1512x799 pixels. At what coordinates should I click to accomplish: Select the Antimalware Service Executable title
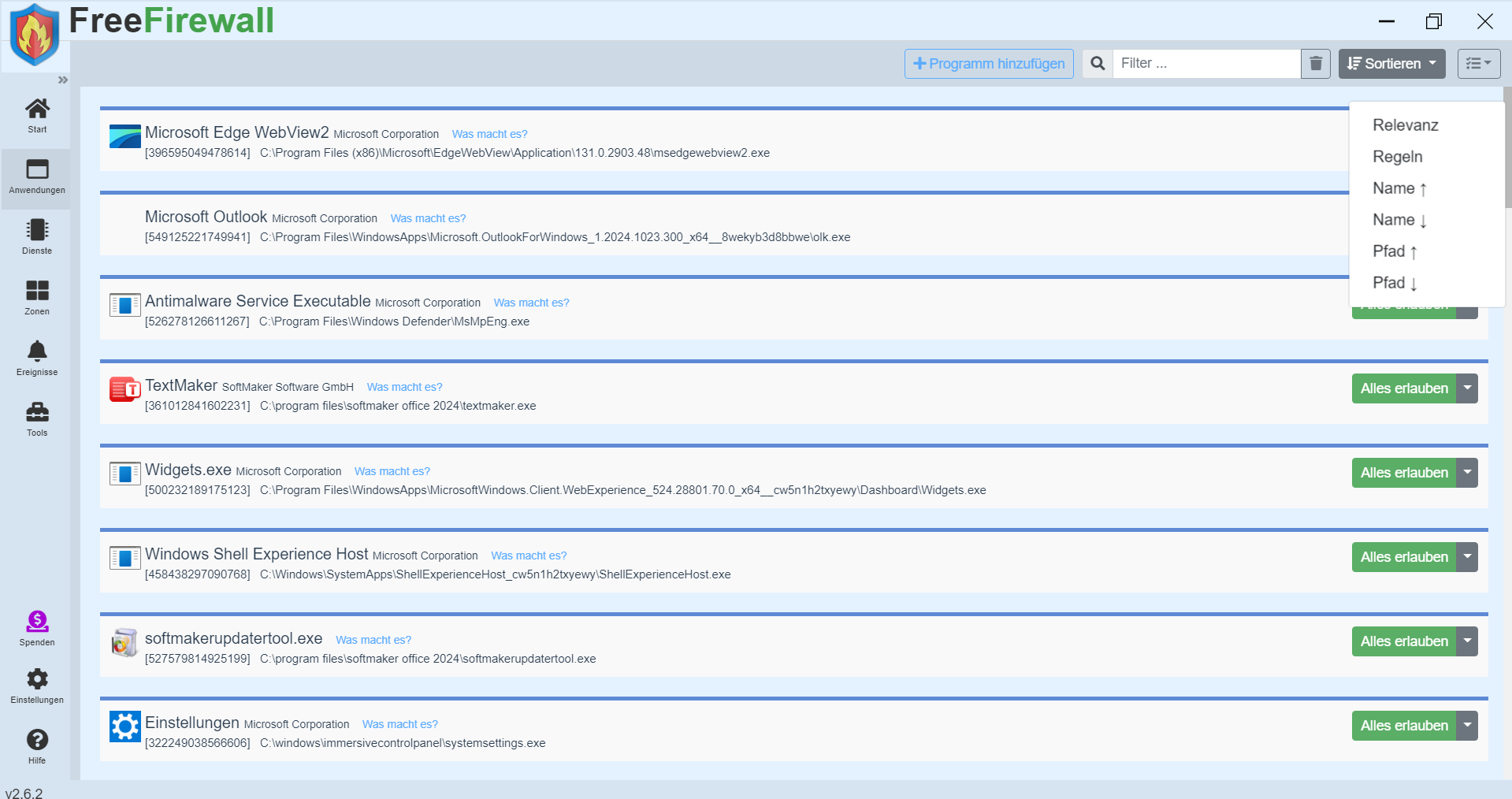[258, 301]
